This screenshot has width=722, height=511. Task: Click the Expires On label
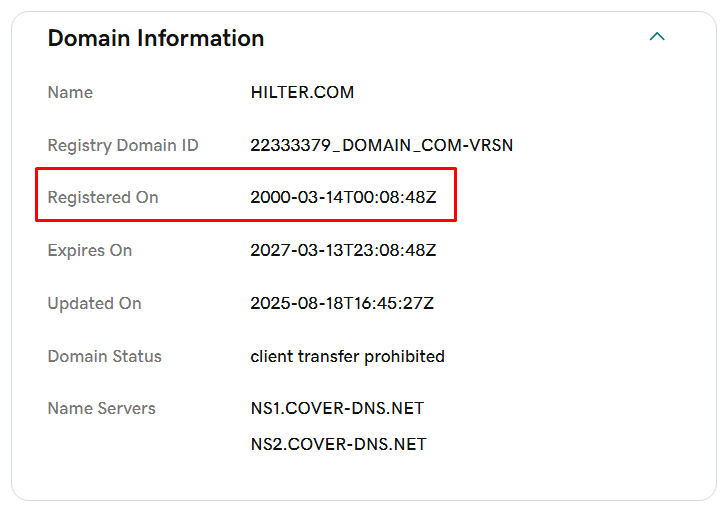(90, 250)
